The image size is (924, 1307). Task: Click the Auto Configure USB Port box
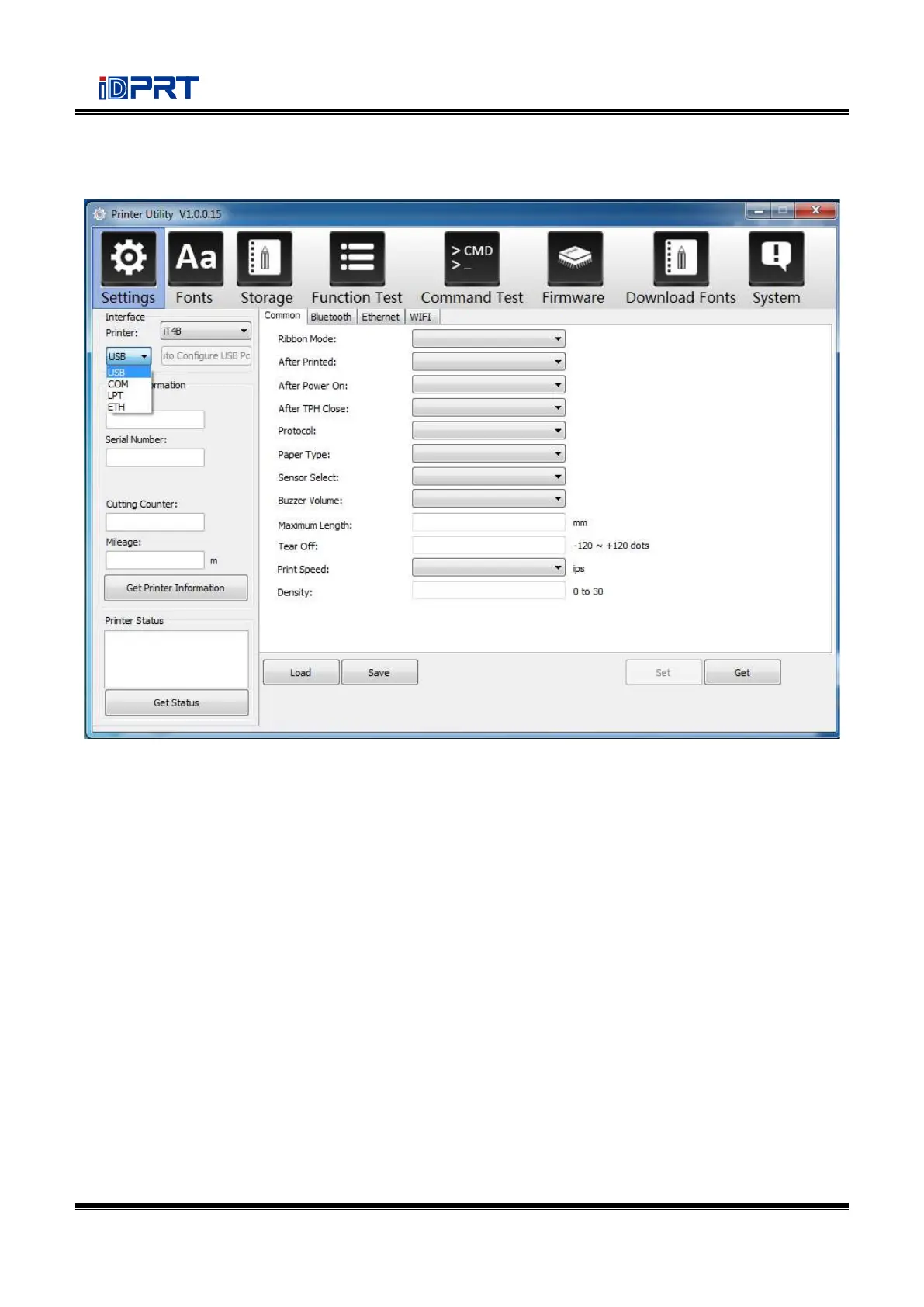[x=206, y=355]
